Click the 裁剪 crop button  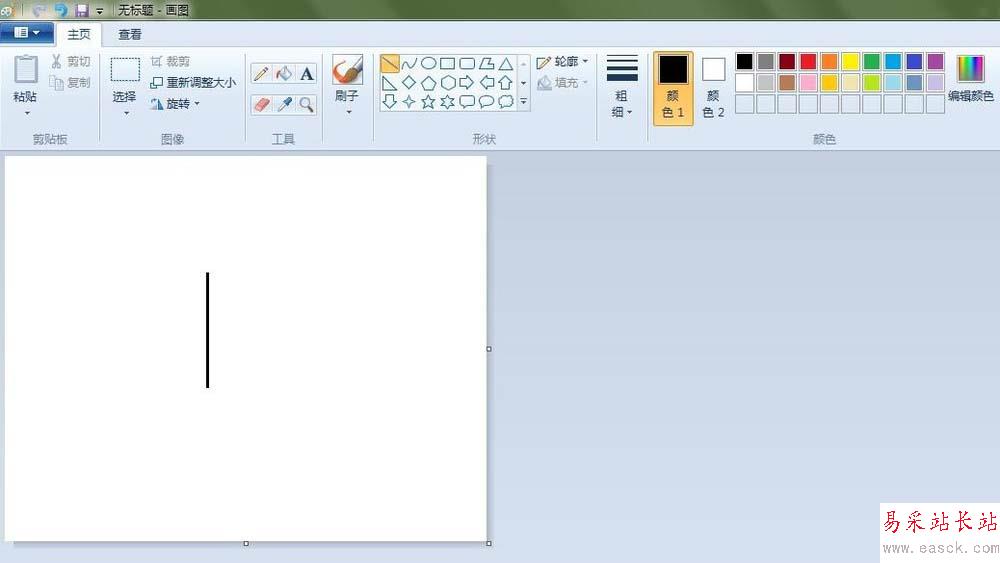click(x=170, y=61)
